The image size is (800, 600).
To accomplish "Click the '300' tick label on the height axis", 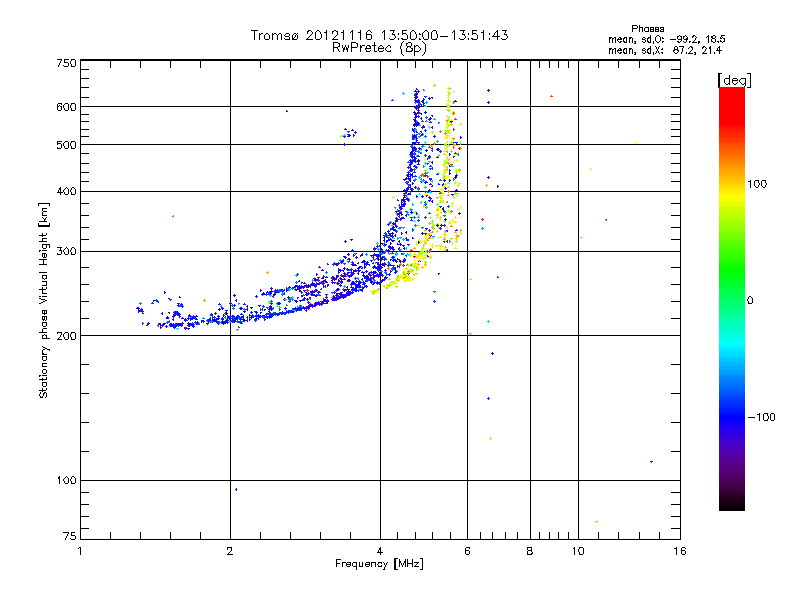I will pos(66,251).
